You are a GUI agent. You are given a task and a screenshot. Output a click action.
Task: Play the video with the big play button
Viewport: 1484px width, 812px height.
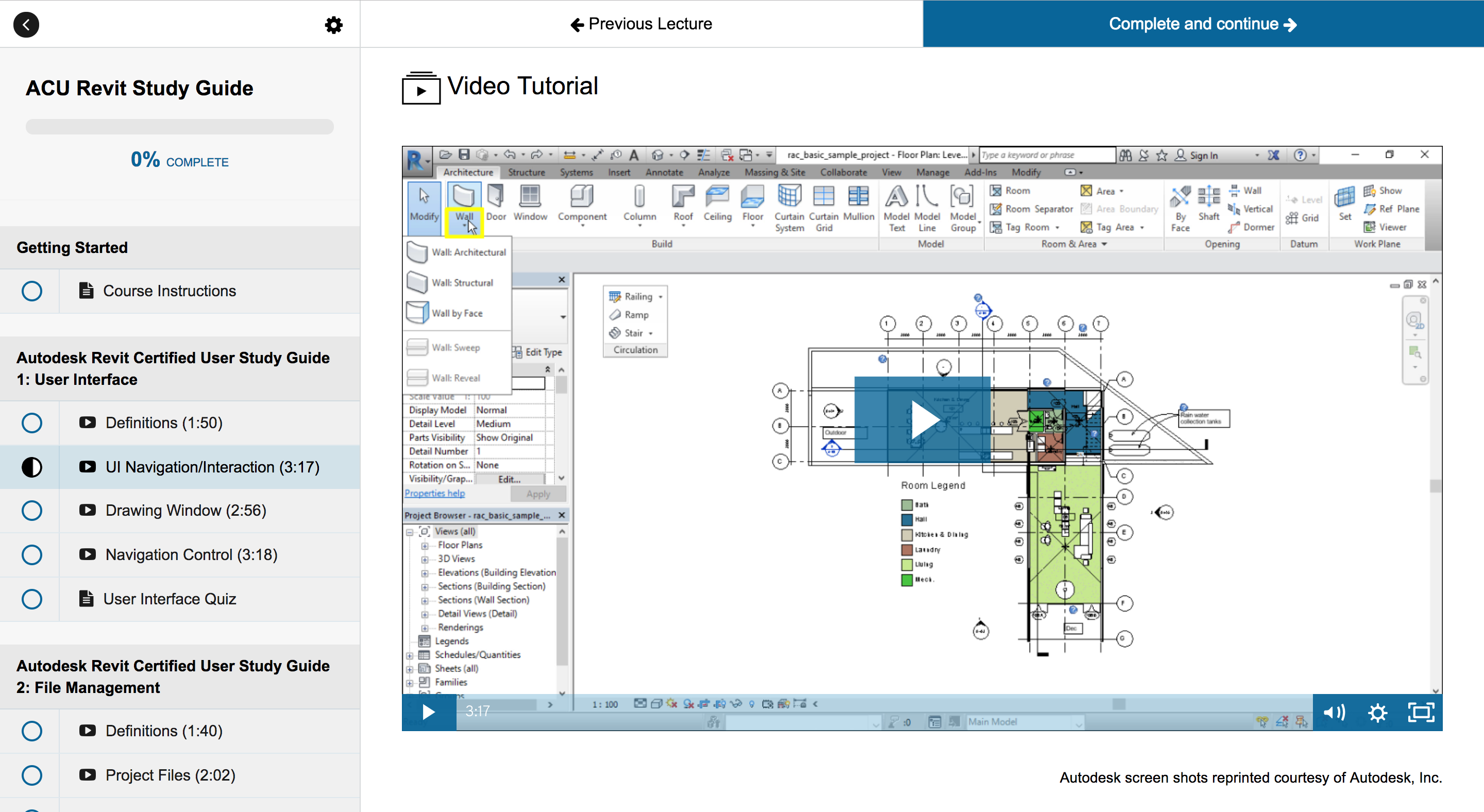coord(922,420)
